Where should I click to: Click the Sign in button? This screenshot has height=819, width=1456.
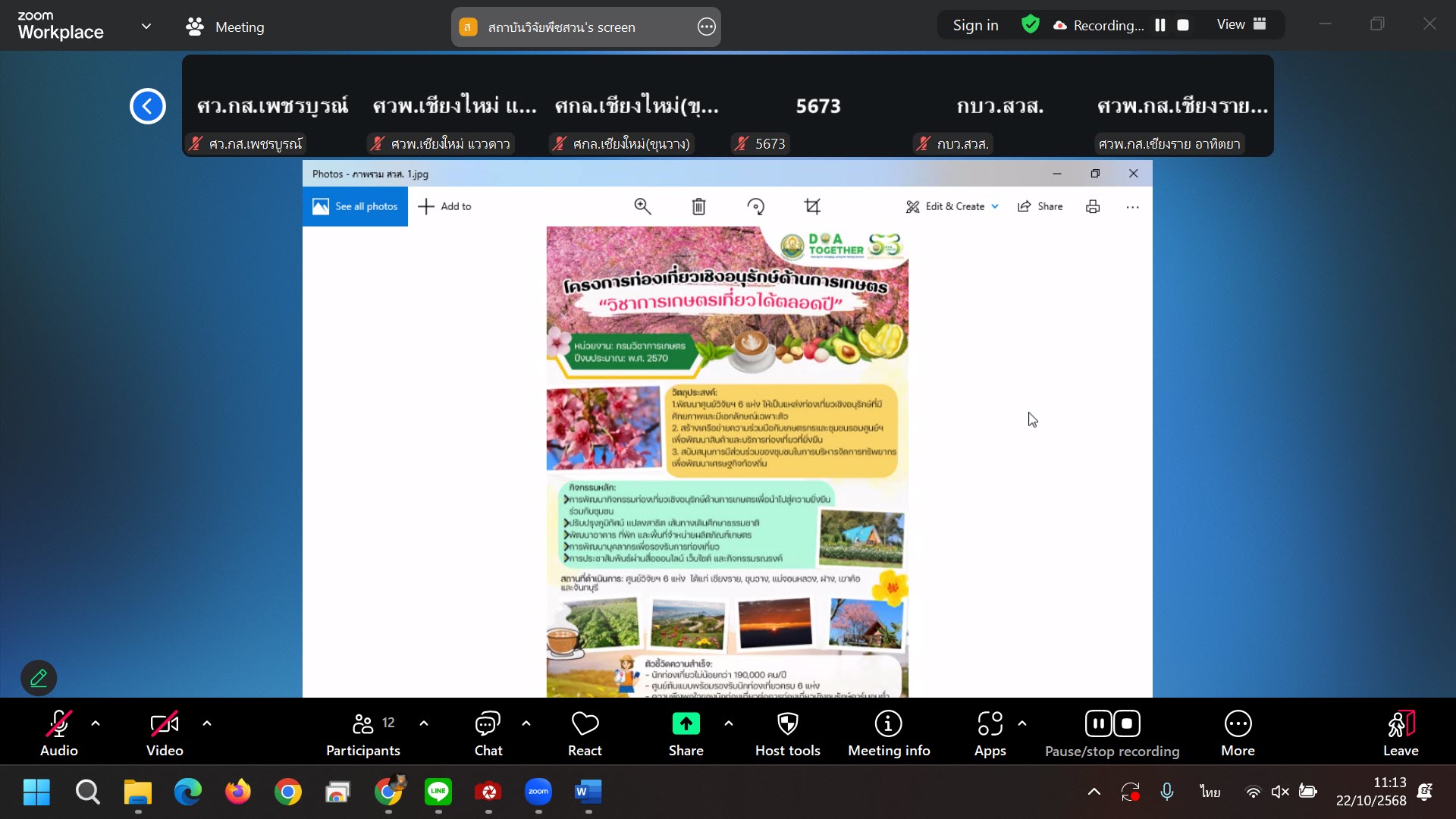coord(975,25)
